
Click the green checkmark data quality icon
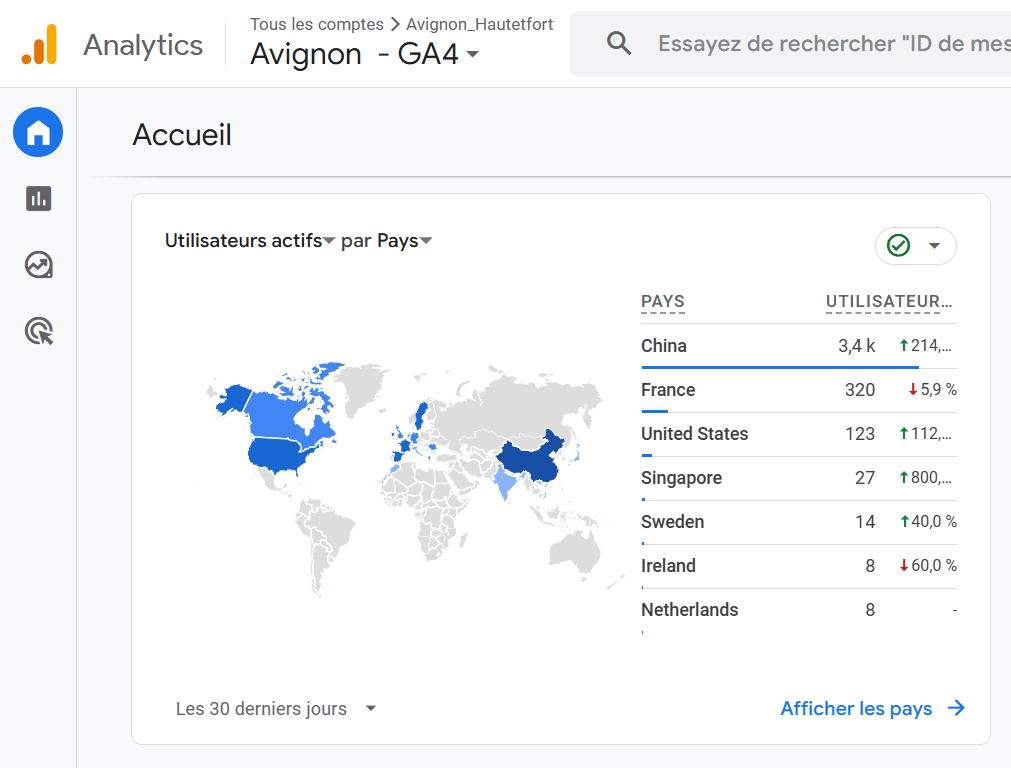(898, 246)
